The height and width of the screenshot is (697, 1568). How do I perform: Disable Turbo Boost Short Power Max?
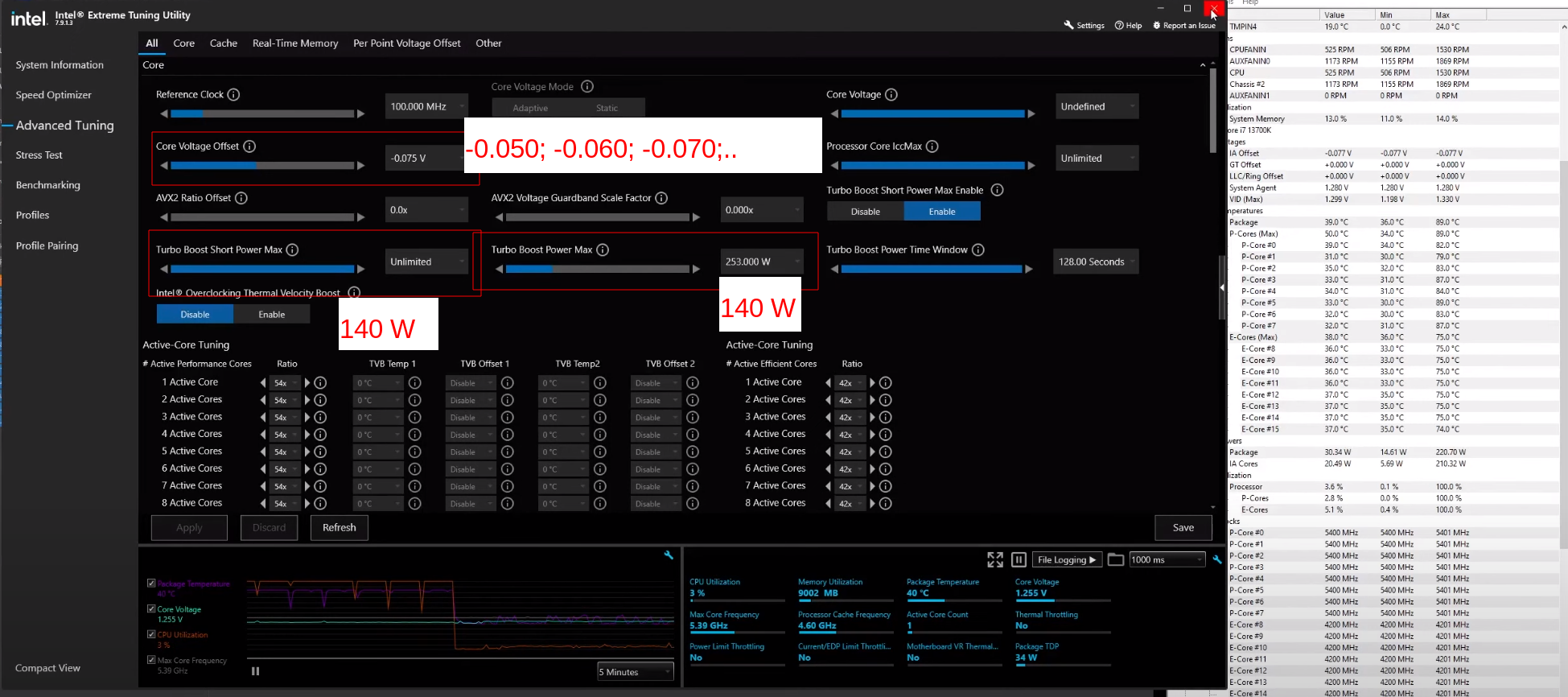click(866, 212)
